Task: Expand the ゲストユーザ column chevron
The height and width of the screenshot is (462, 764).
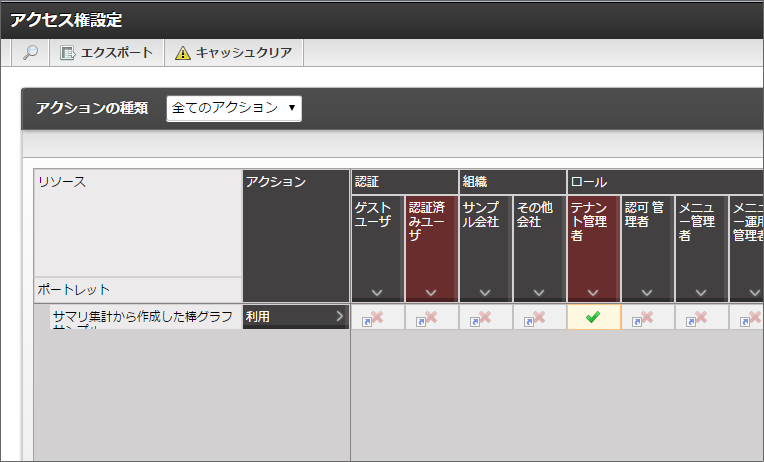Action: pyautogui.click(x=377, y=292)
